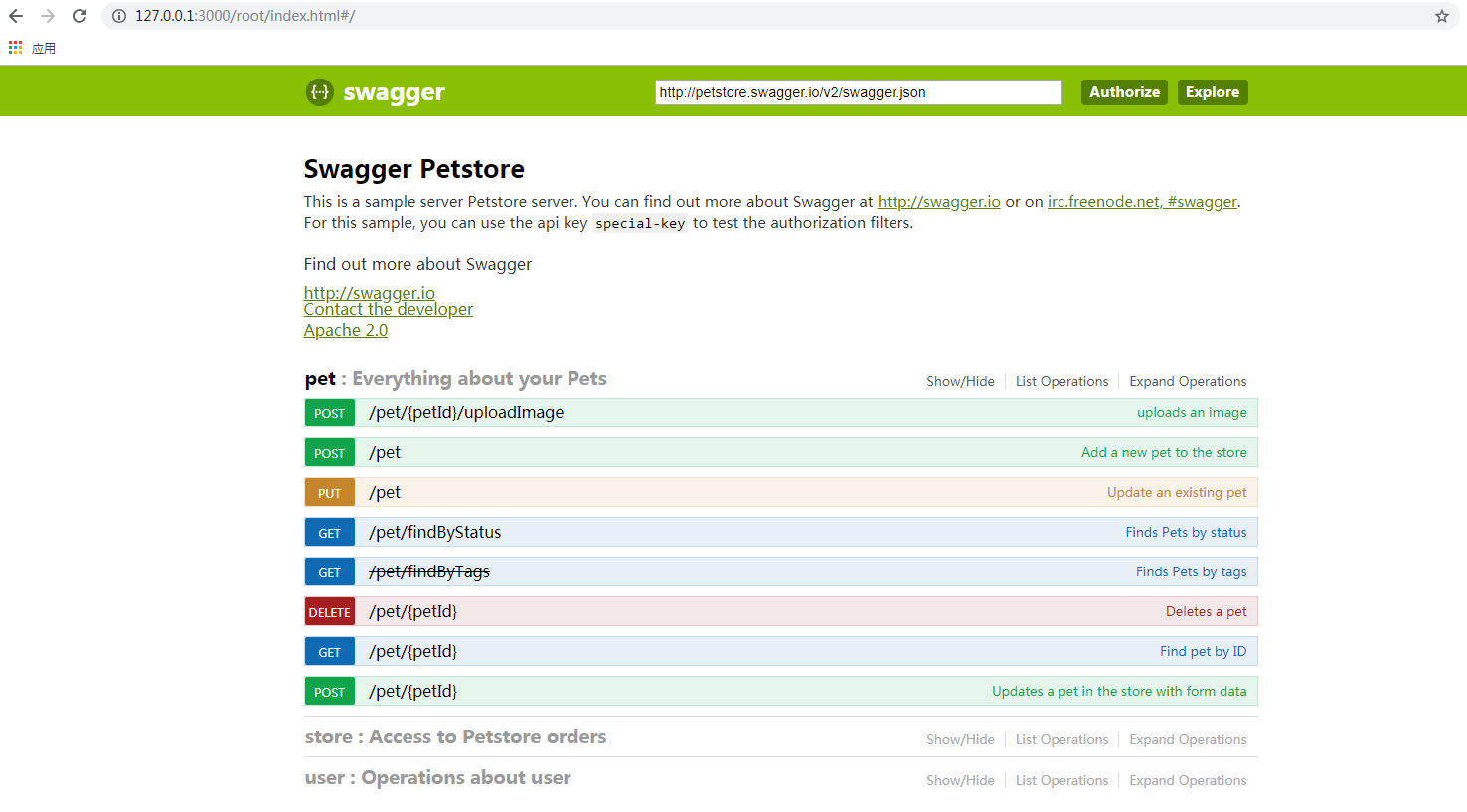This screenshot has width=1467, height=812.
Task: Click Expand Operations for the store section
Action: (1188, 739)
